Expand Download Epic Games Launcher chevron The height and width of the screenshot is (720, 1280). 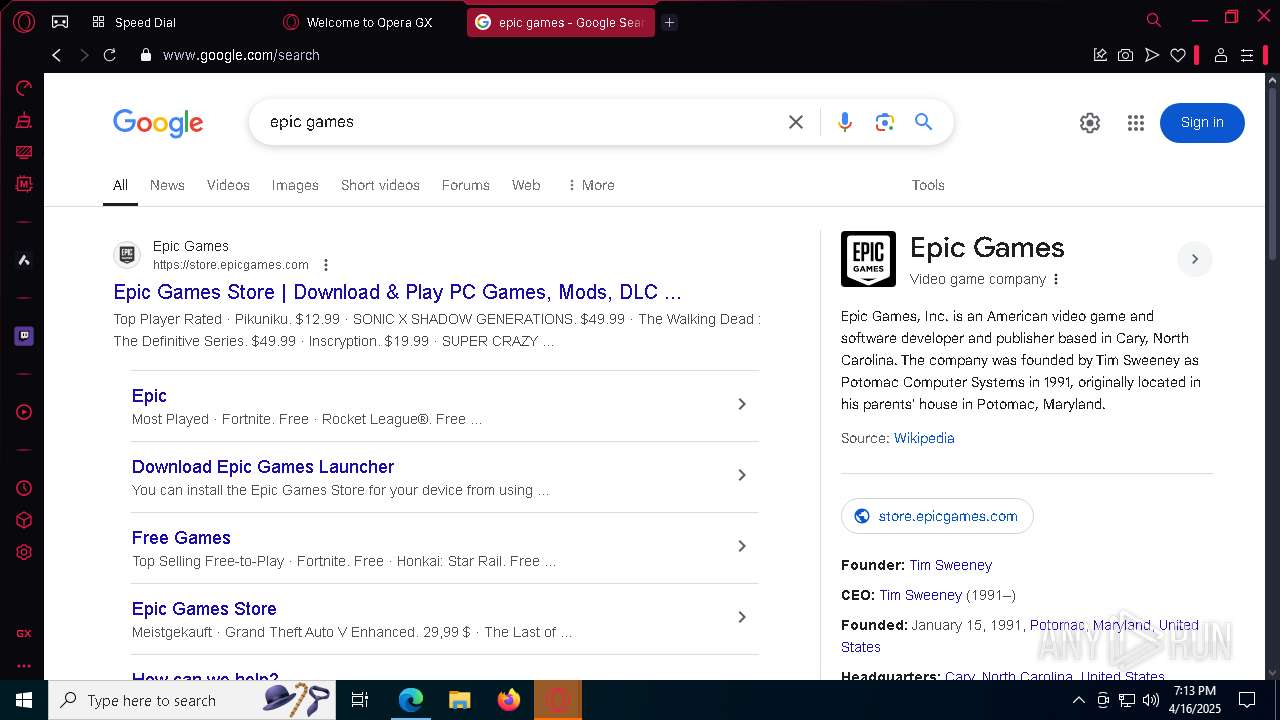coord(742,475)
